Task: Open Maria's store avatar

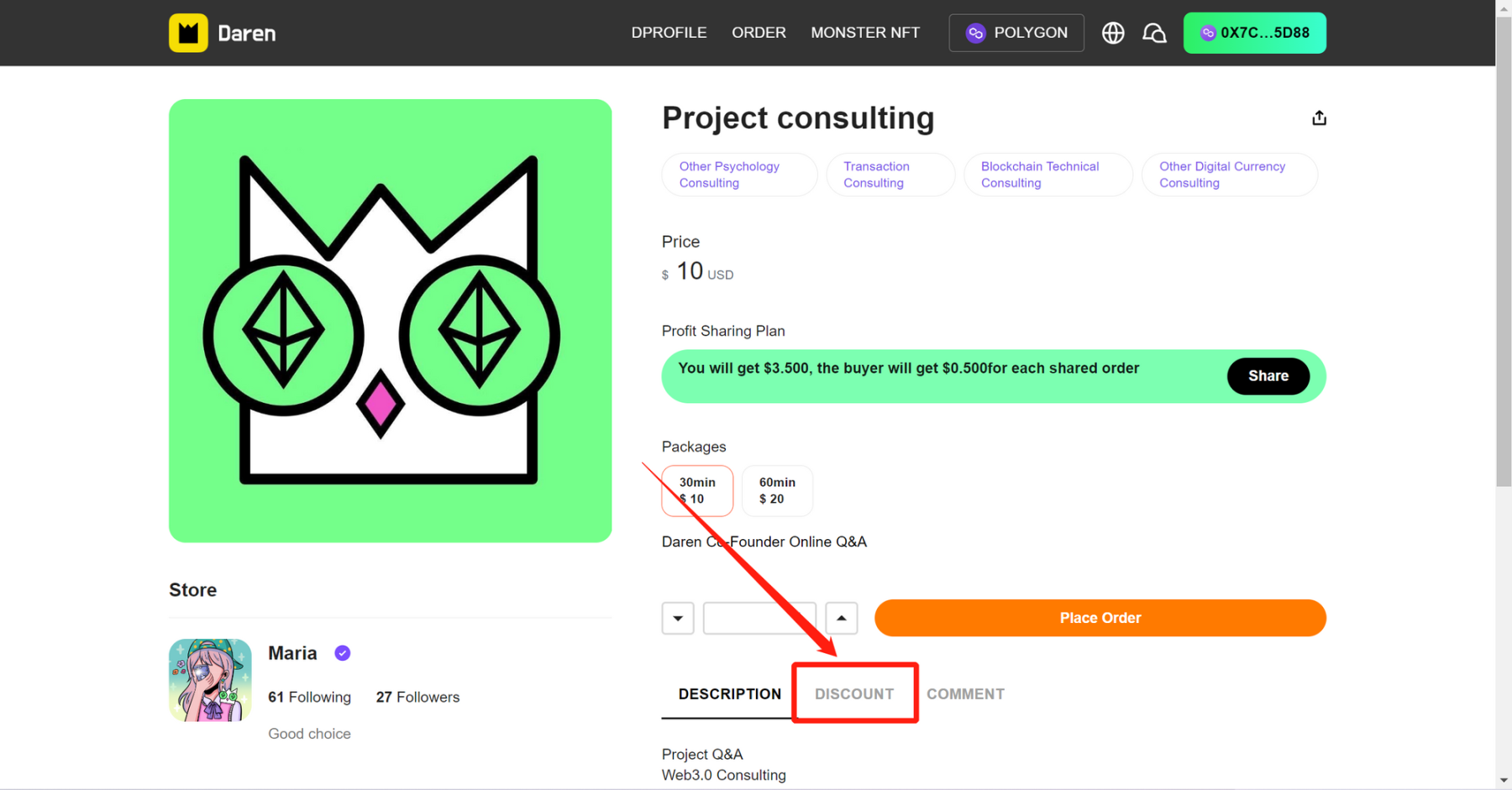Action: click(x=210, y=680)
